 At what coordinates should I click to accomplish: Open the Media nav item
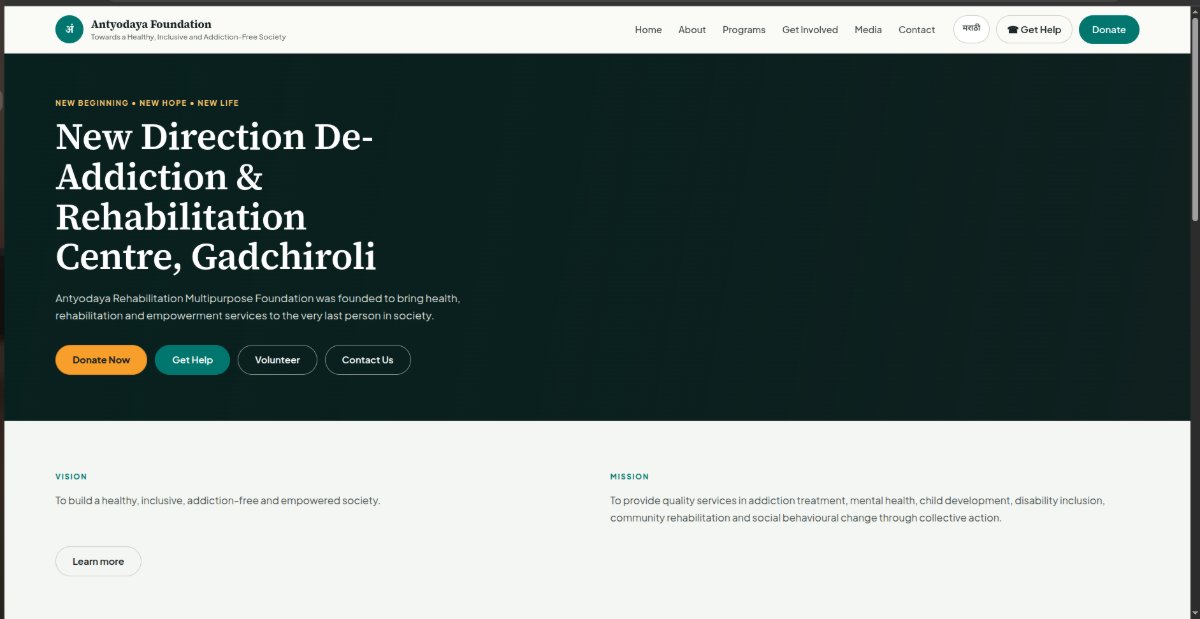point(868,30)
